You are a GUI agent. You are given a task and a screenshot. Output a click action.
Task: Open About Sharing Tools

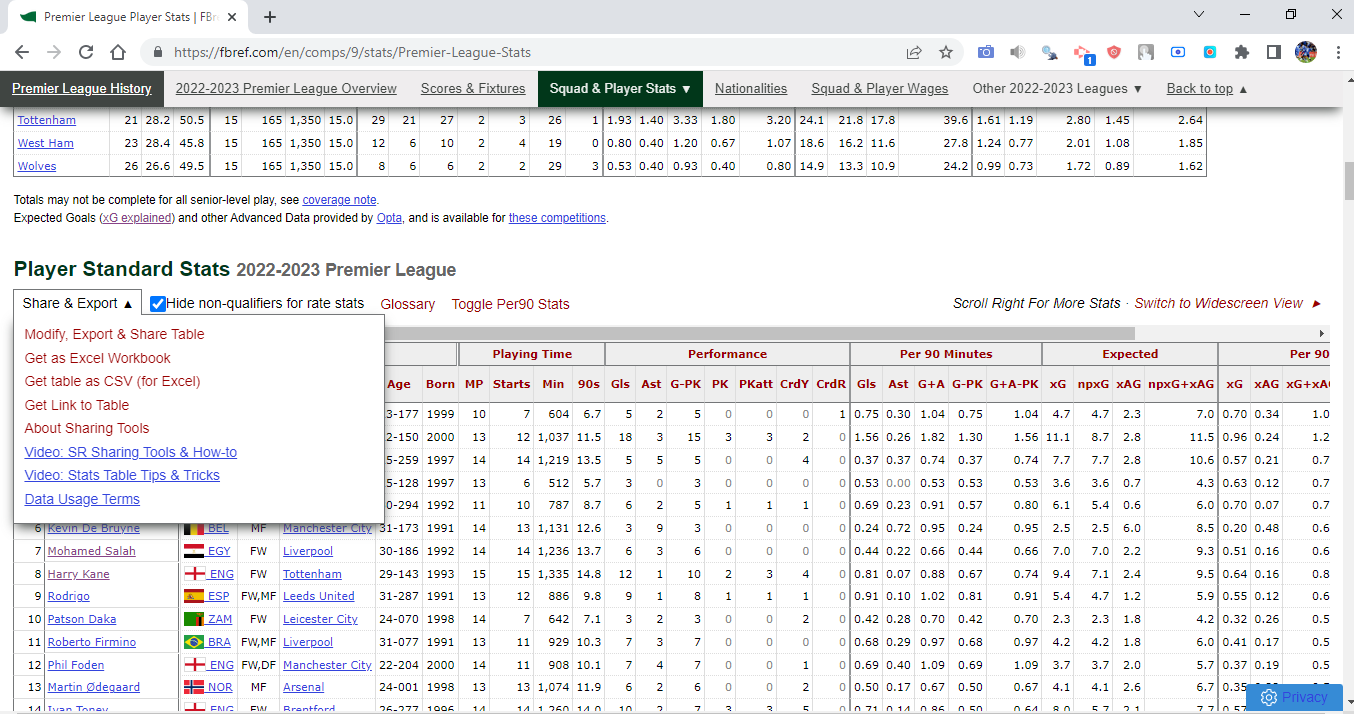coord(87,428)
